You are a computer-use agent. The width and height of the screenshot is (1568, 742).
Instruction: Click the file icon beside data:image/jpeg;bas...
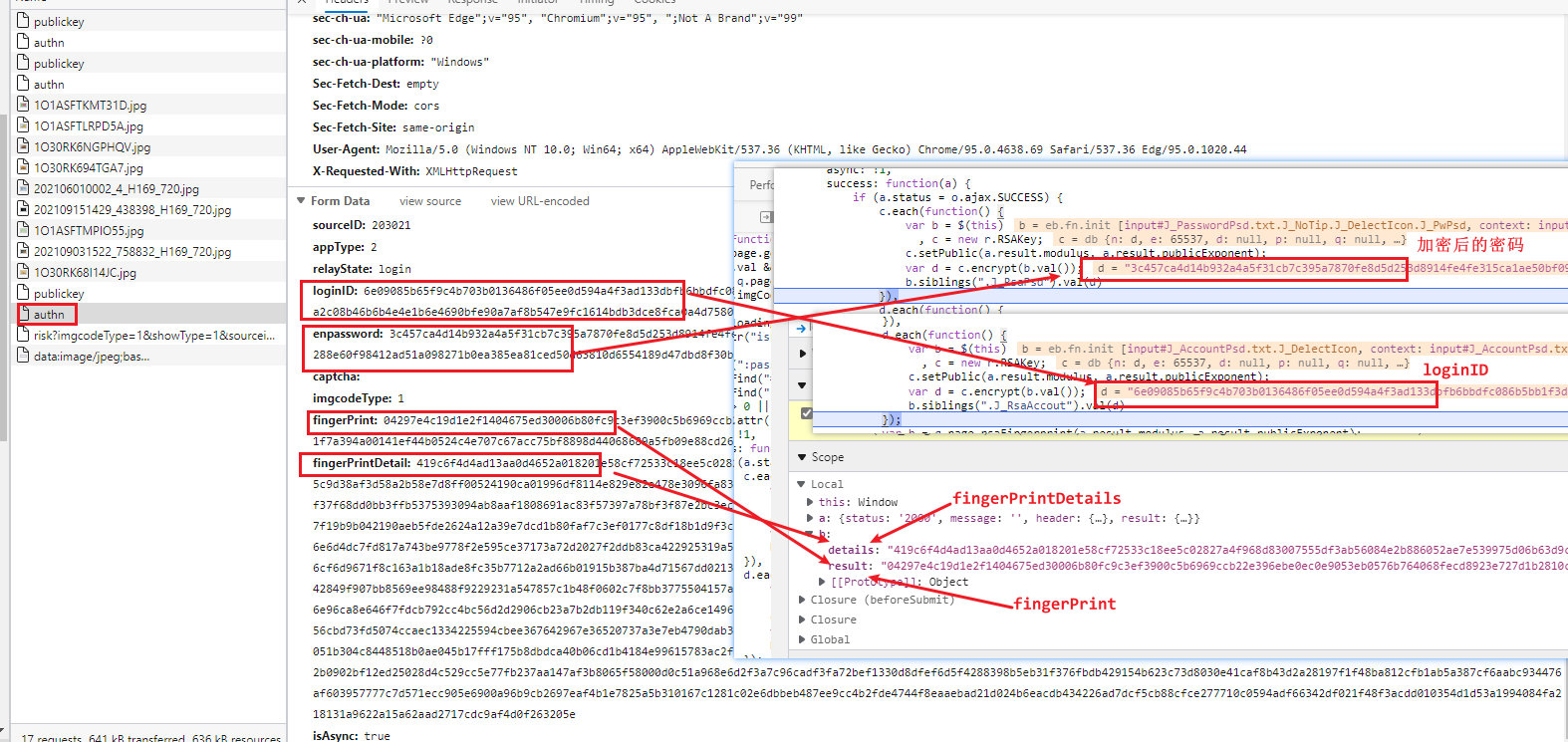[23, 356]
